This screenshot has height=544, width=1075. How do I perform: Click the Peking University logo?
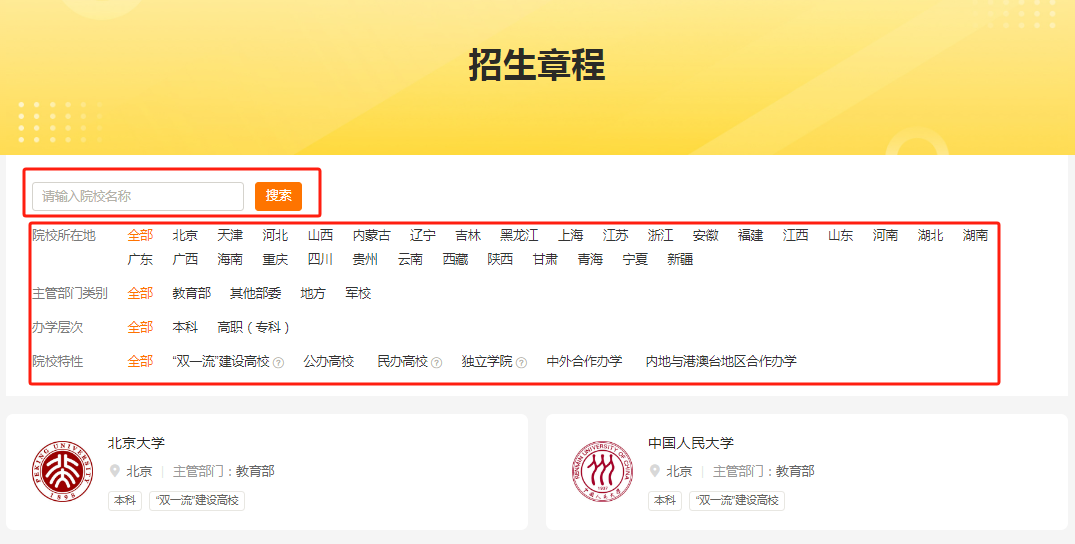click(x=62, y=471)
